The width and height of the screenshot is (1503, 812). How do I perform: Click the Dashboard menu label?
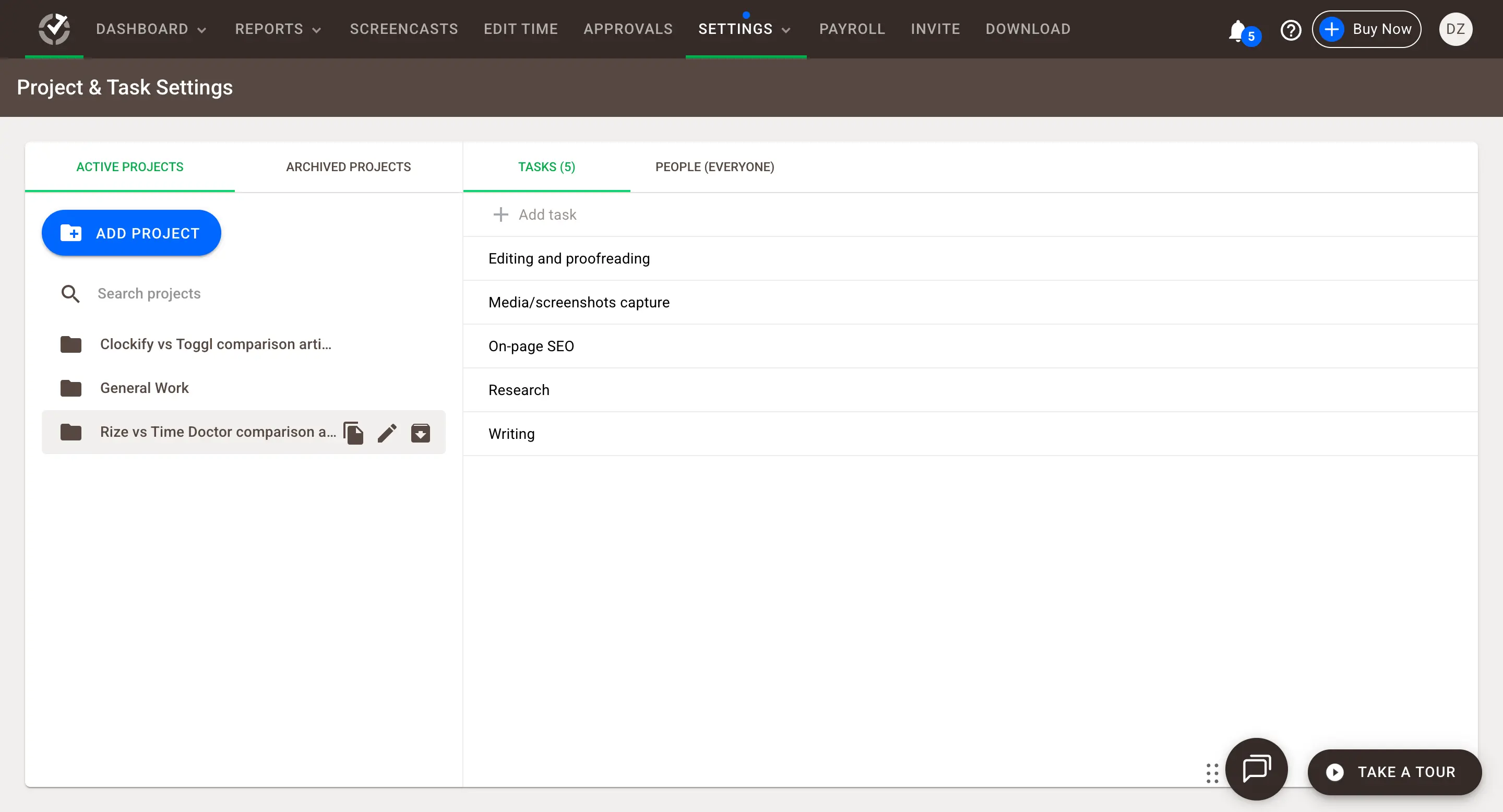coord(142,29)
